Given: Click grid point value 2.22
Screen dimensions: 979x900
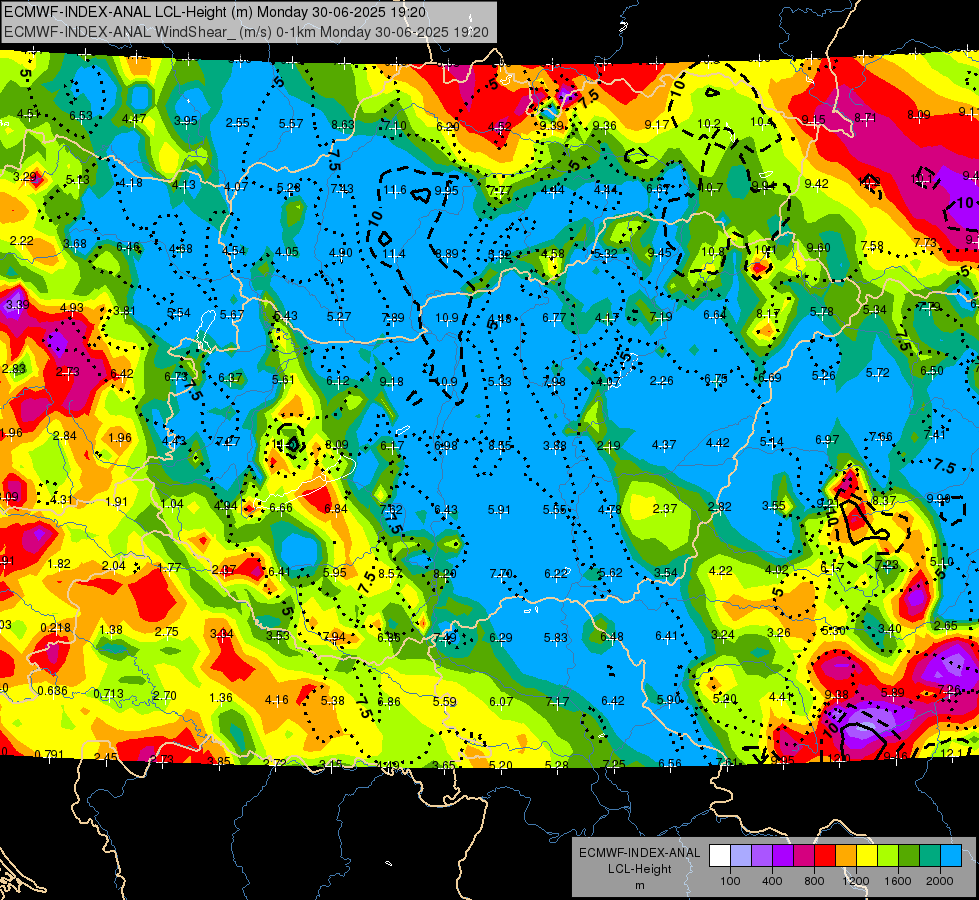Looking at the screenshot, I should point(21,241).
